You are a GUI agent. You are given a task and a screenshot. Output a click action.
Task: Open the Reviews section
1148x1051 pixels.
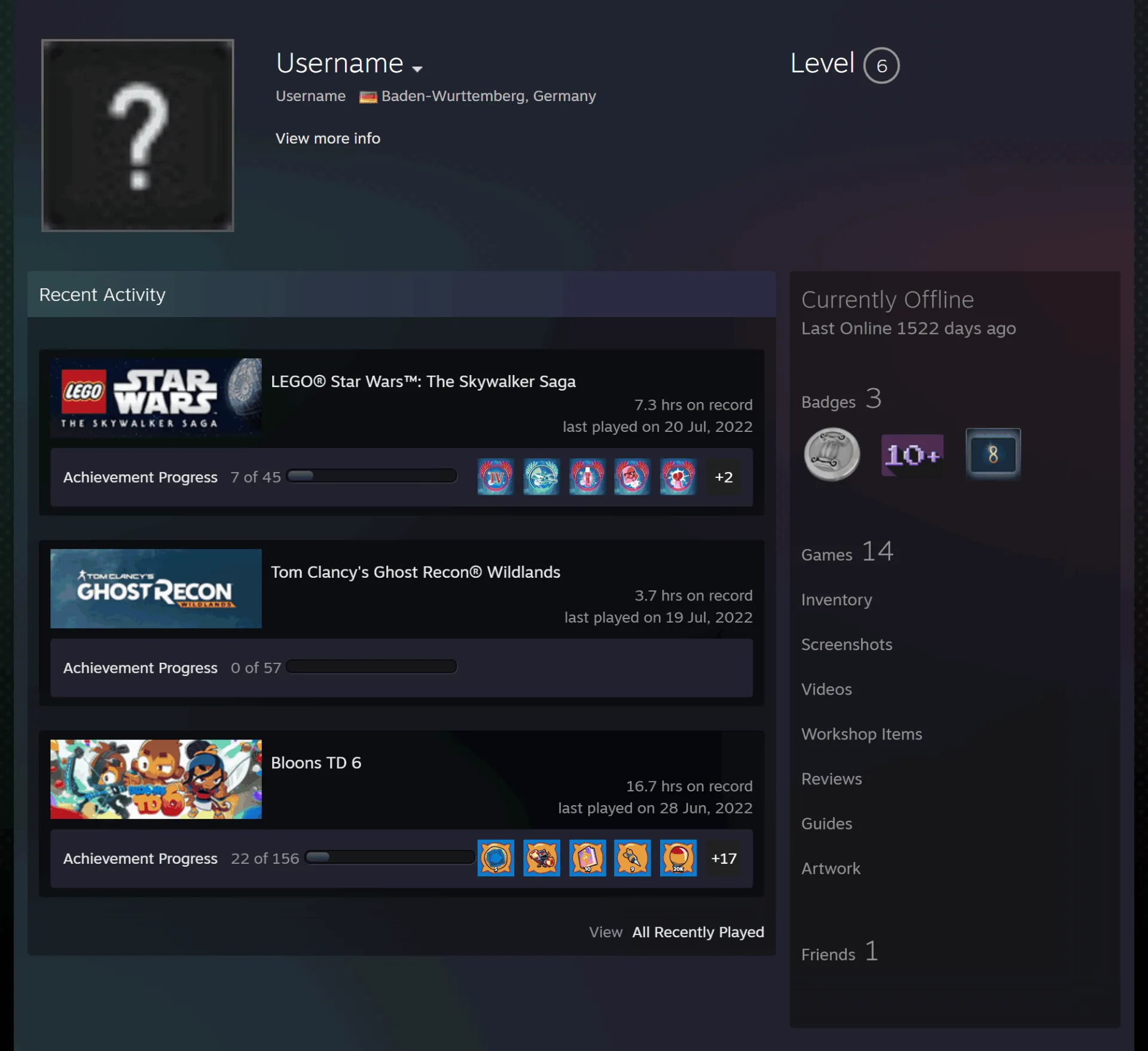(832, 779)
